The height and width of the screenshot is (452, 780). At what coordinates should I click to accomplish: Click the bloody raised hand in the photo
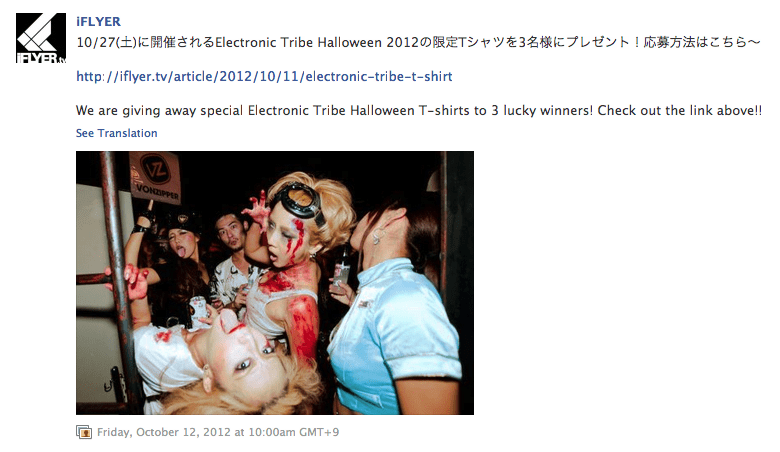(255, 207)
